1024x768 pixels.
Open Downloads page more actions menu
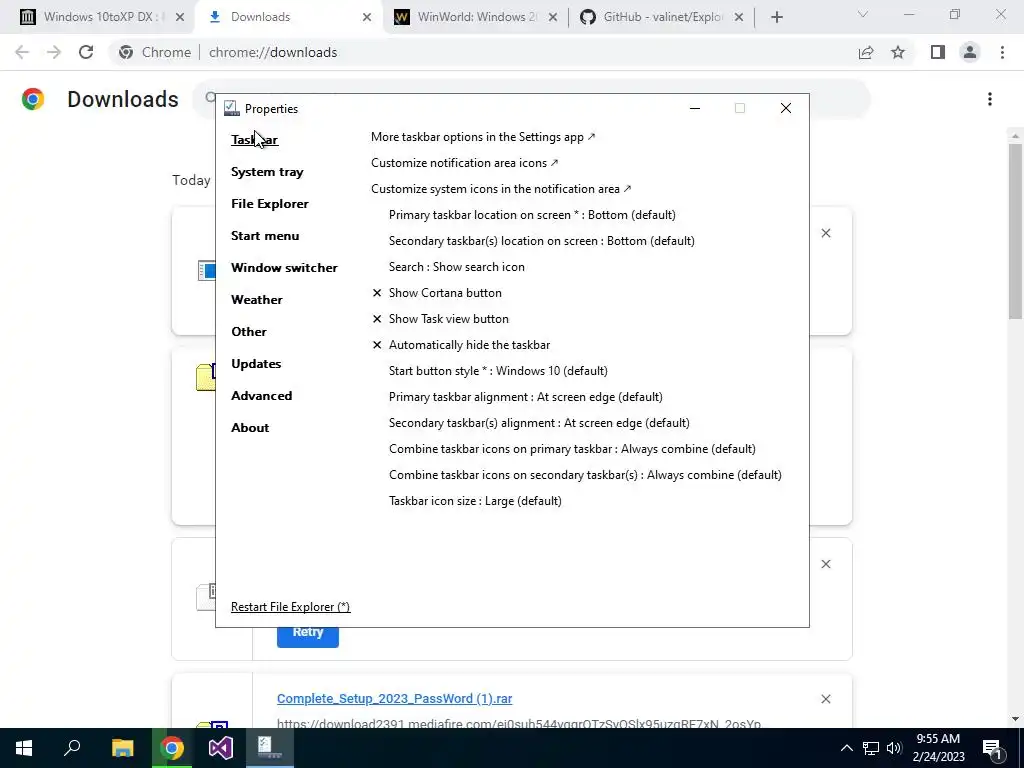tap(990, 99)
